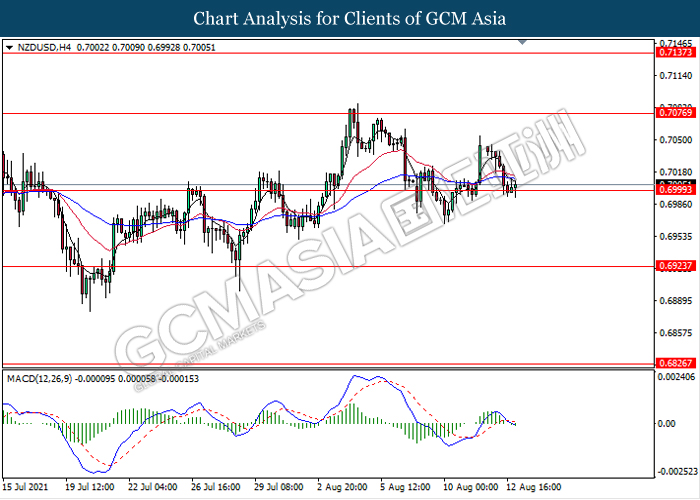
Task: Click the 0.70500 price axis value
Action: click(676, 140)
